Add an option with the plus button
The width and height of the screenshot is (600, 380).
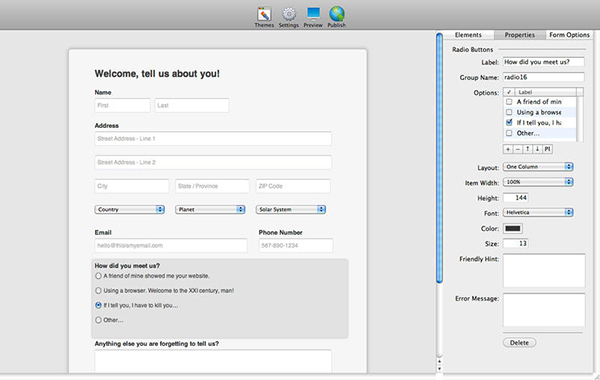(x=508, y=149)
